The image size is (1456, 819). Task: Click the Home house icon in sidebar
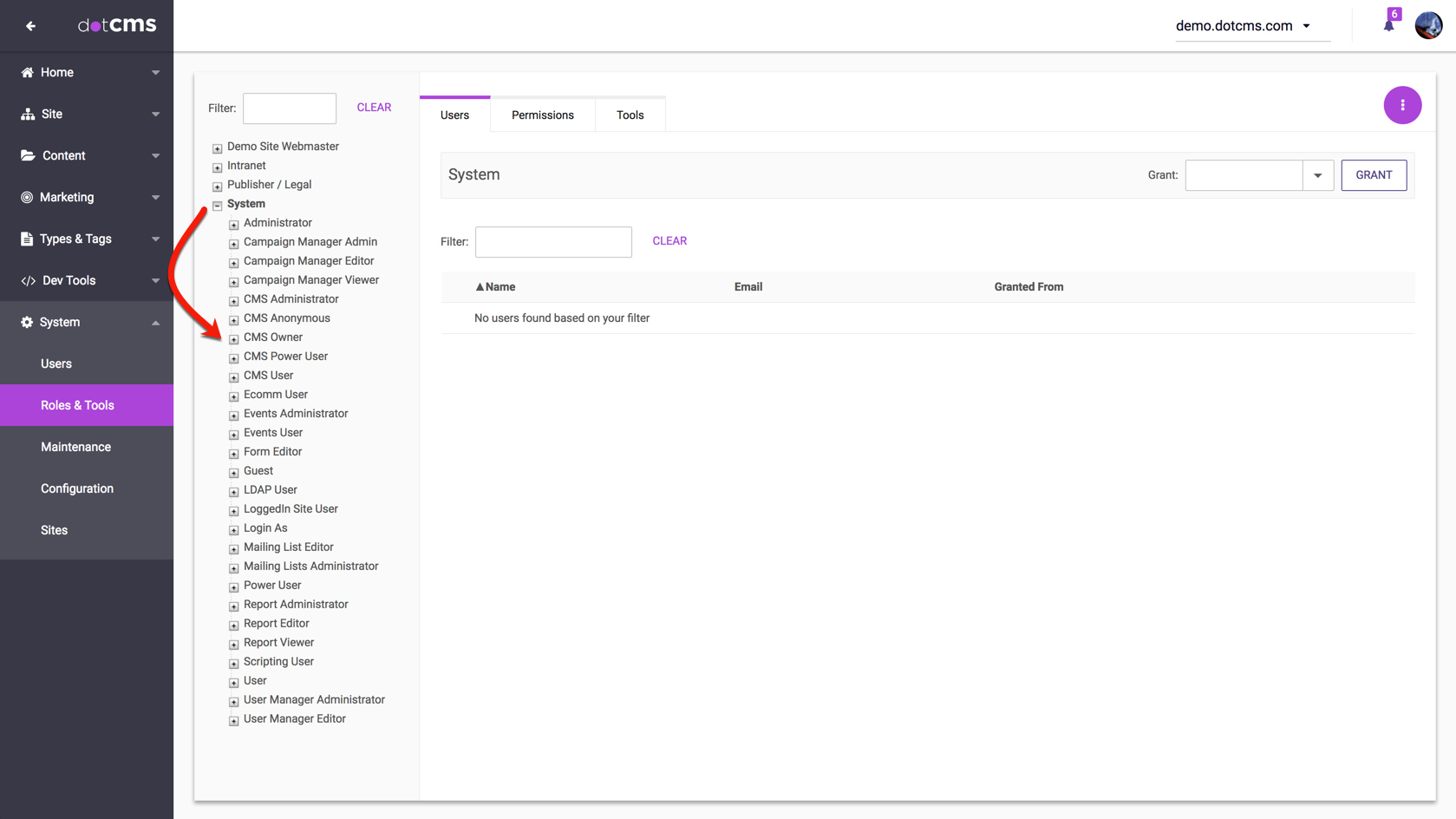[x=28, y=72]
